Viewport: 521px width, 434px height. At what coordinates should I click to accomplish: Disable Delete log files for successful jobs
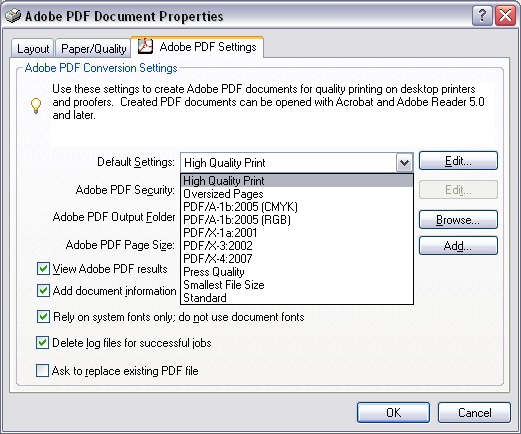(x=42, y=343)
